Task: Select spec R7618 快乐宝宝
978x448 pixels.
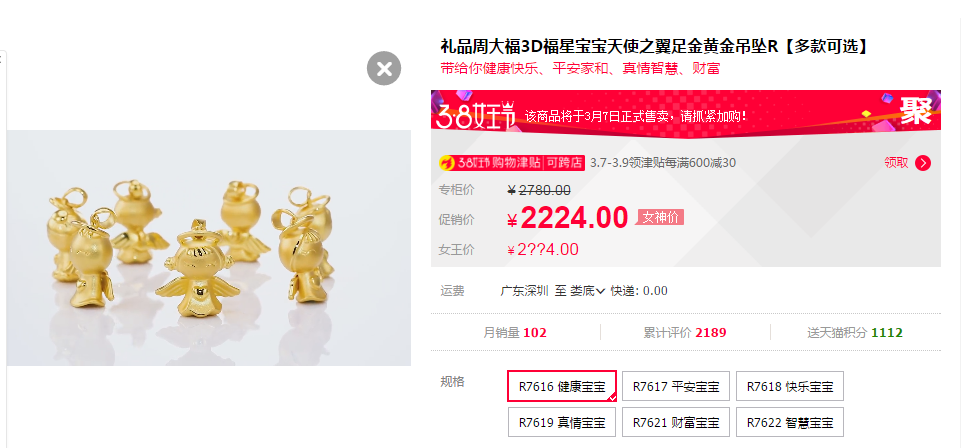Action: (x=790, y=386)
